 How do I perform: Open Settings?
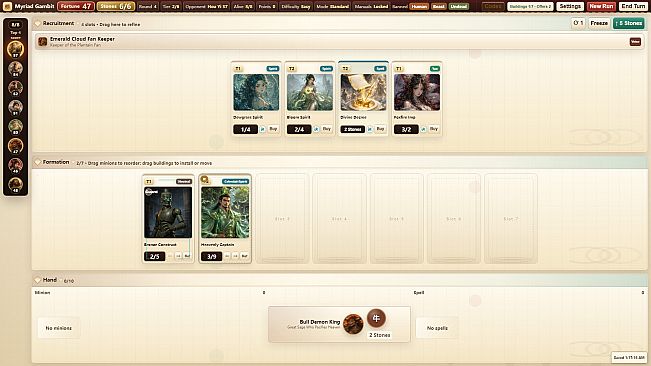[570, 6]
